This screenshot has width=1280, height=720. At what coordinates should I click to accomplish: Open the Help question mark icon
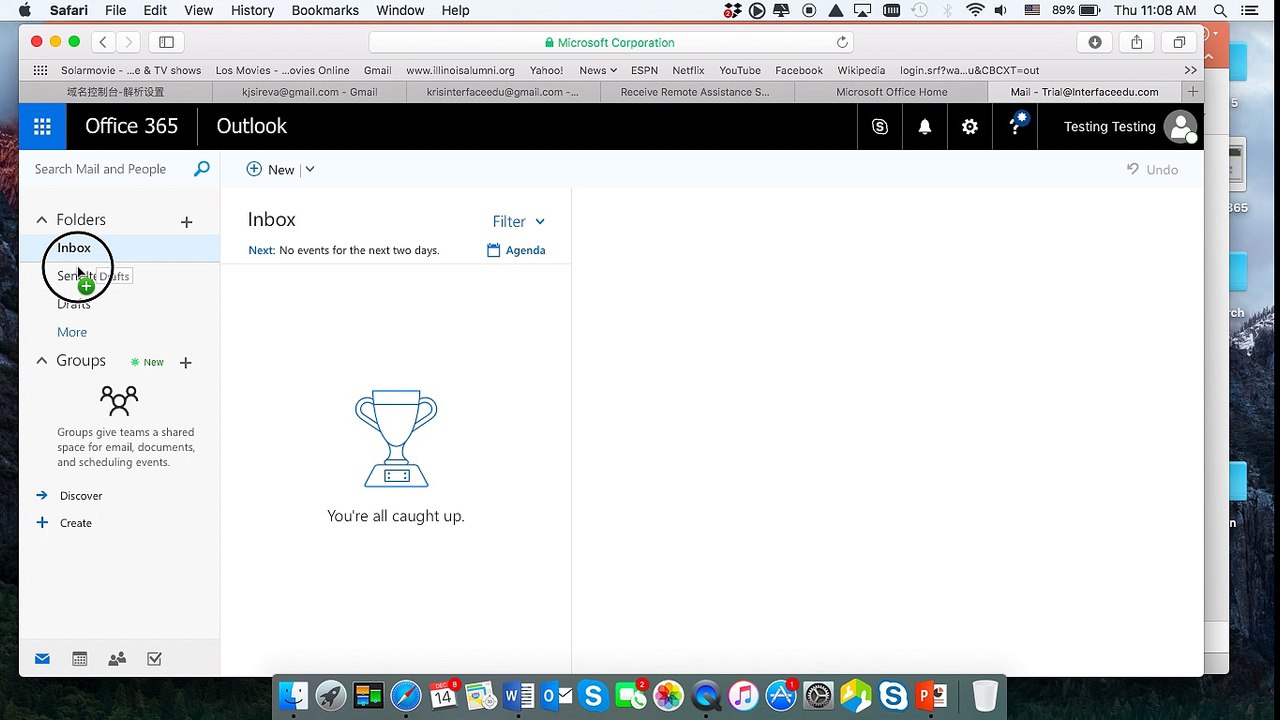click(1016, 126)
